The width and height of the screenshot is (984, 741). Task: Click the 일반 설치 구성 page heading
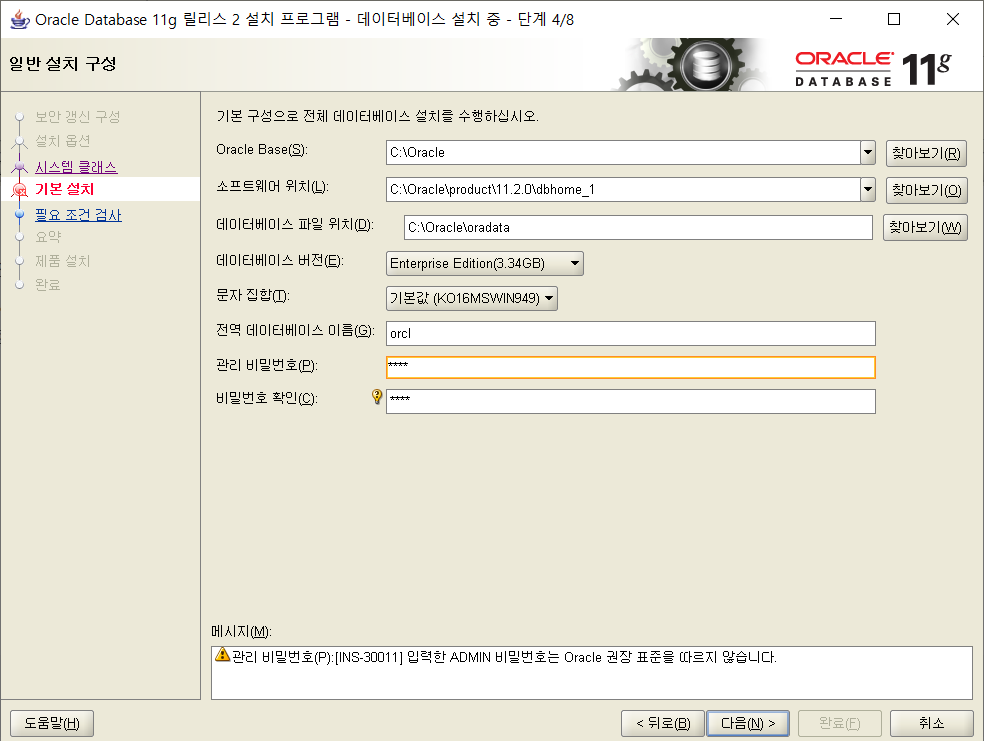[63, 64]
